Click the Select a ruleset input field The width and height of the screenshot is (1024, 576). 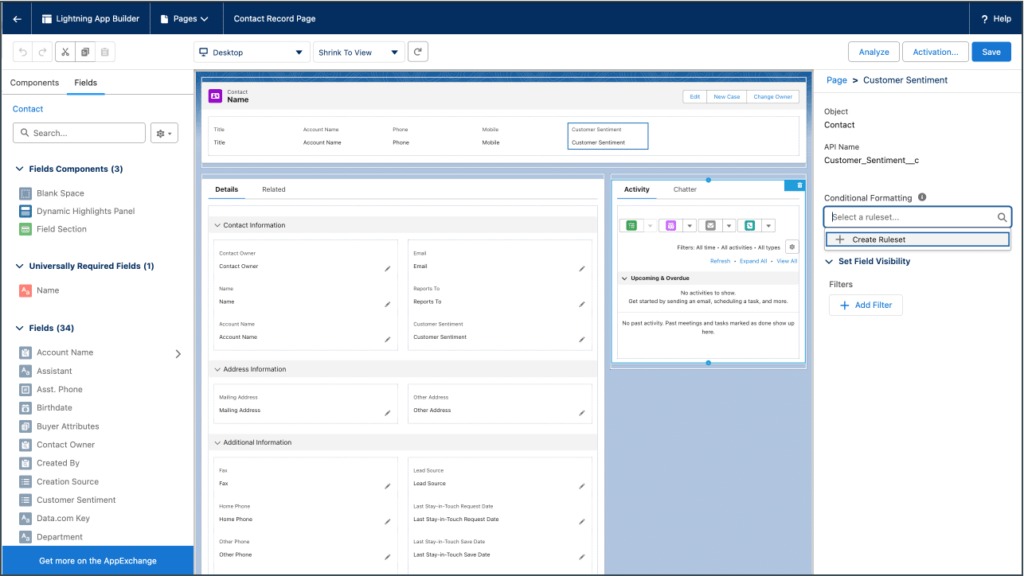[x=918, y=217]
